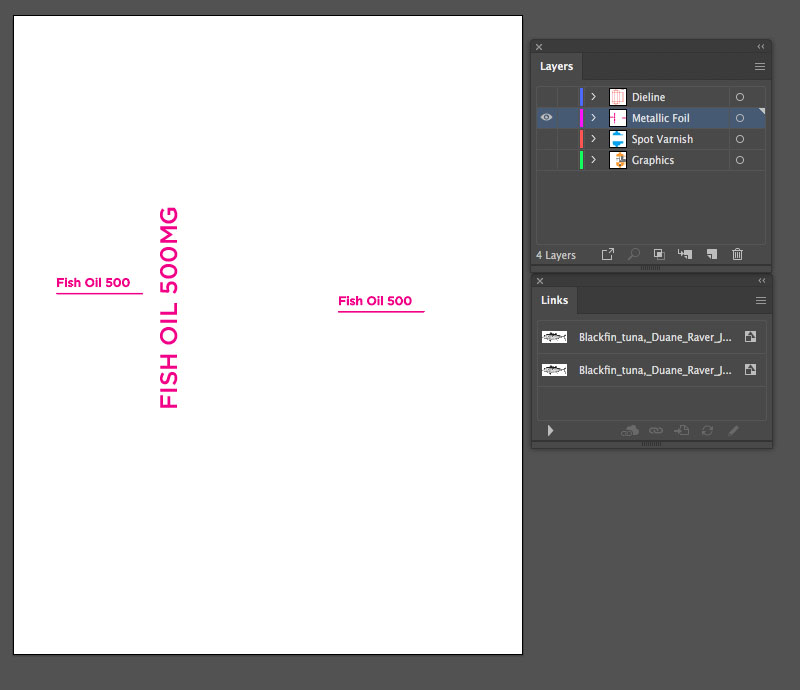The width and height of the screenshot is (800, 690).
Task: Create a new sublayer
Action: point(684,254)
